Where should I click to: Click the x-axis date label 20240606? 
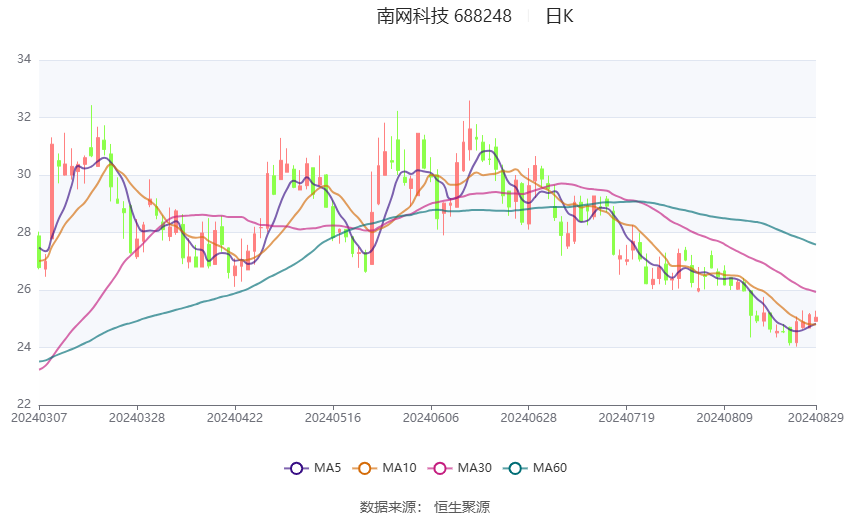pyautogui.click(x=431, y=418)
